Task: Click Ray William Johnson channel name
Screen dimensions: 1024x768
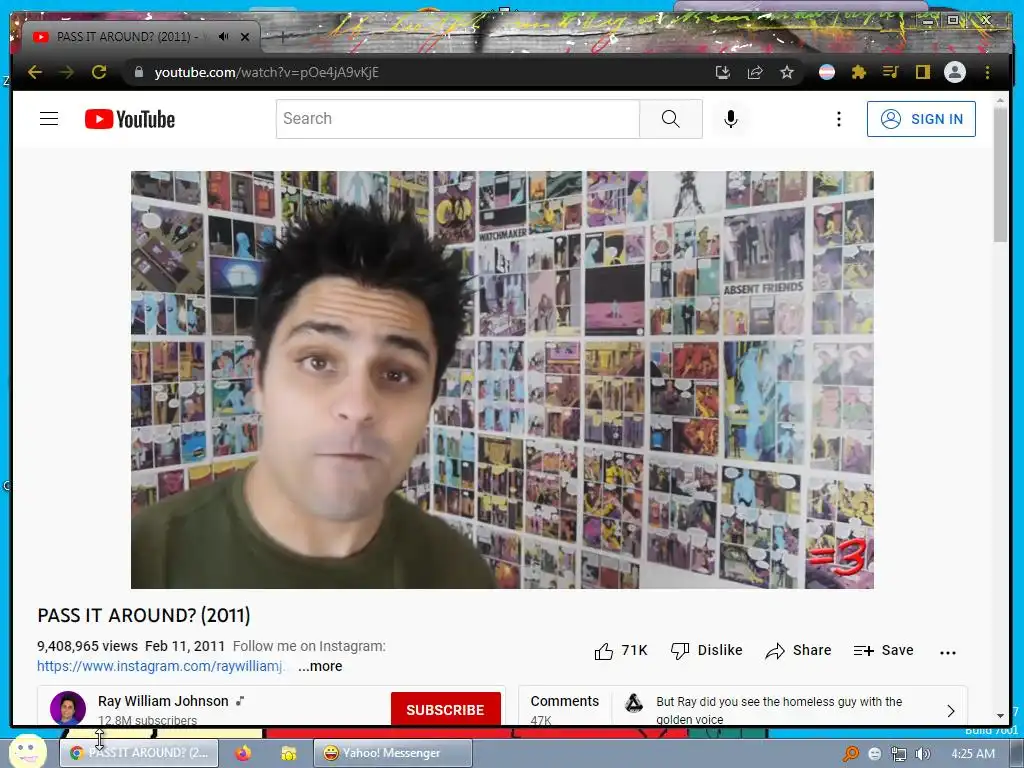Action: [x=163, y=701]
